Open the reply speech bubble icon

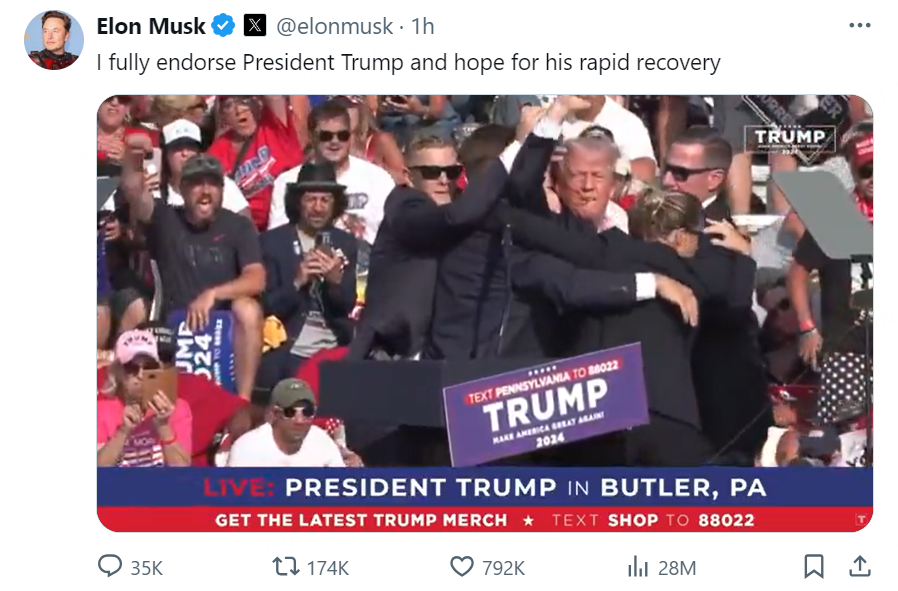109,566
